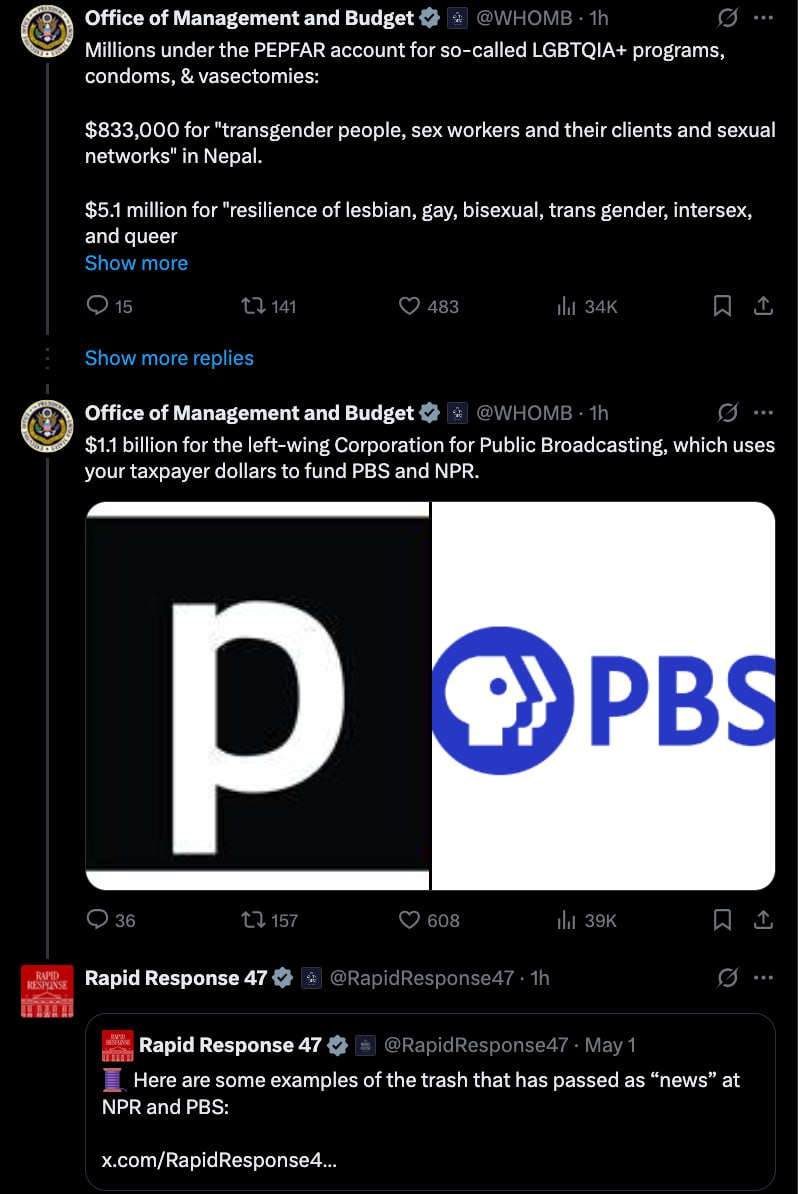798x1194 pixels.
Task: Open Grok icon on the PEPFAR tweet
Action: point(727,18)
